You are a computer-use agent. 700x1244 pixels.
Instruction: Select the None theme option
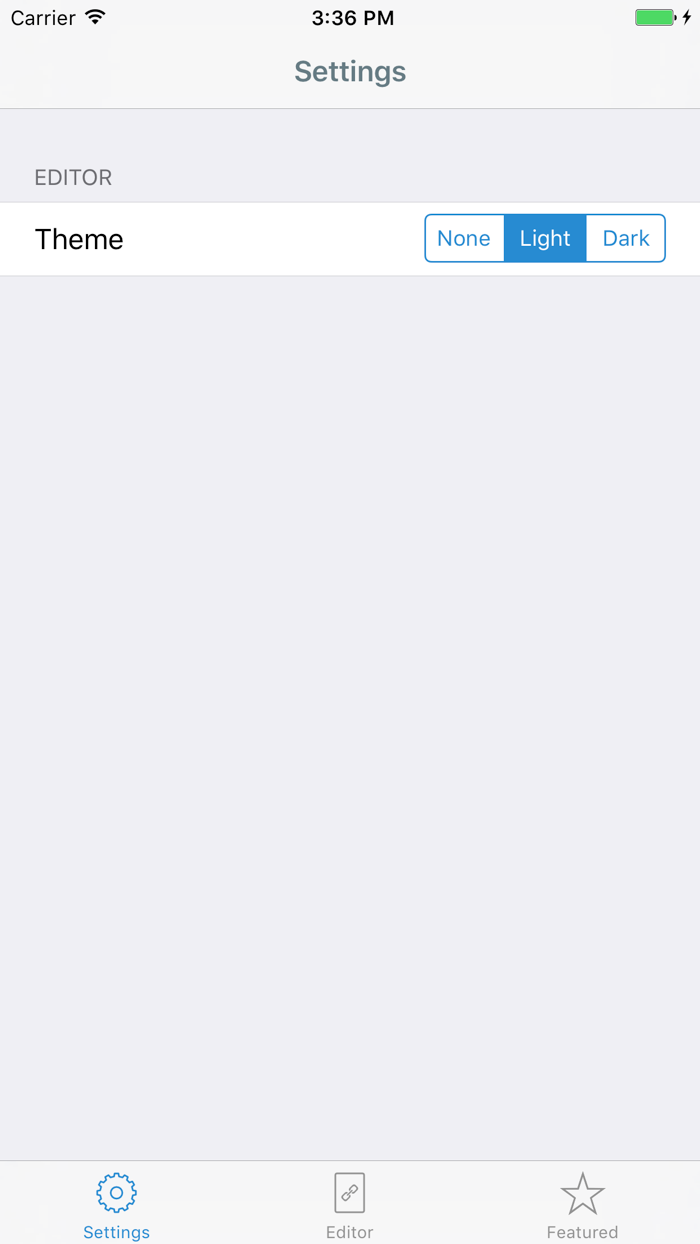(x=464, y=238)
